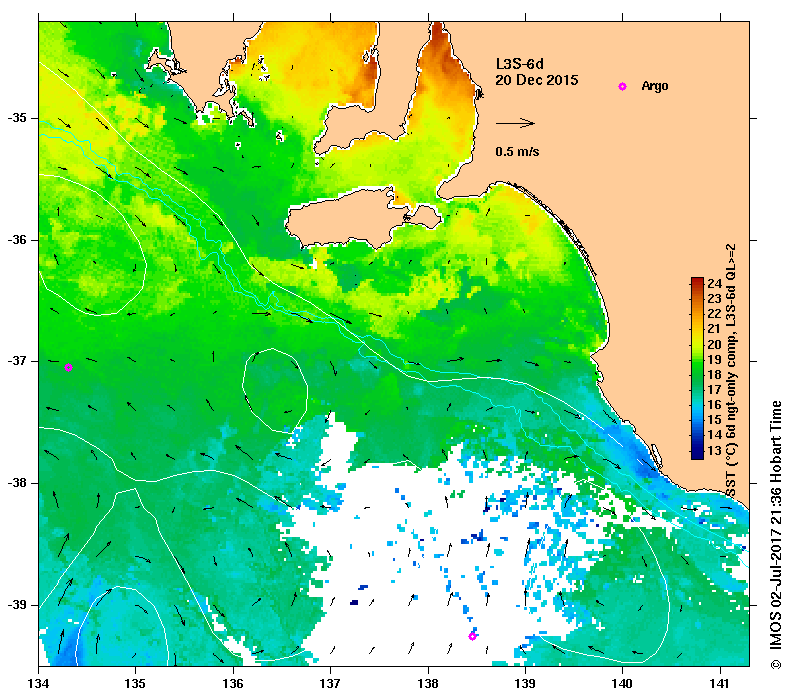This screenshot has width=791, height=700.
Task: Click the 'L3S-6d' title text
Action: tap(520, 64)
